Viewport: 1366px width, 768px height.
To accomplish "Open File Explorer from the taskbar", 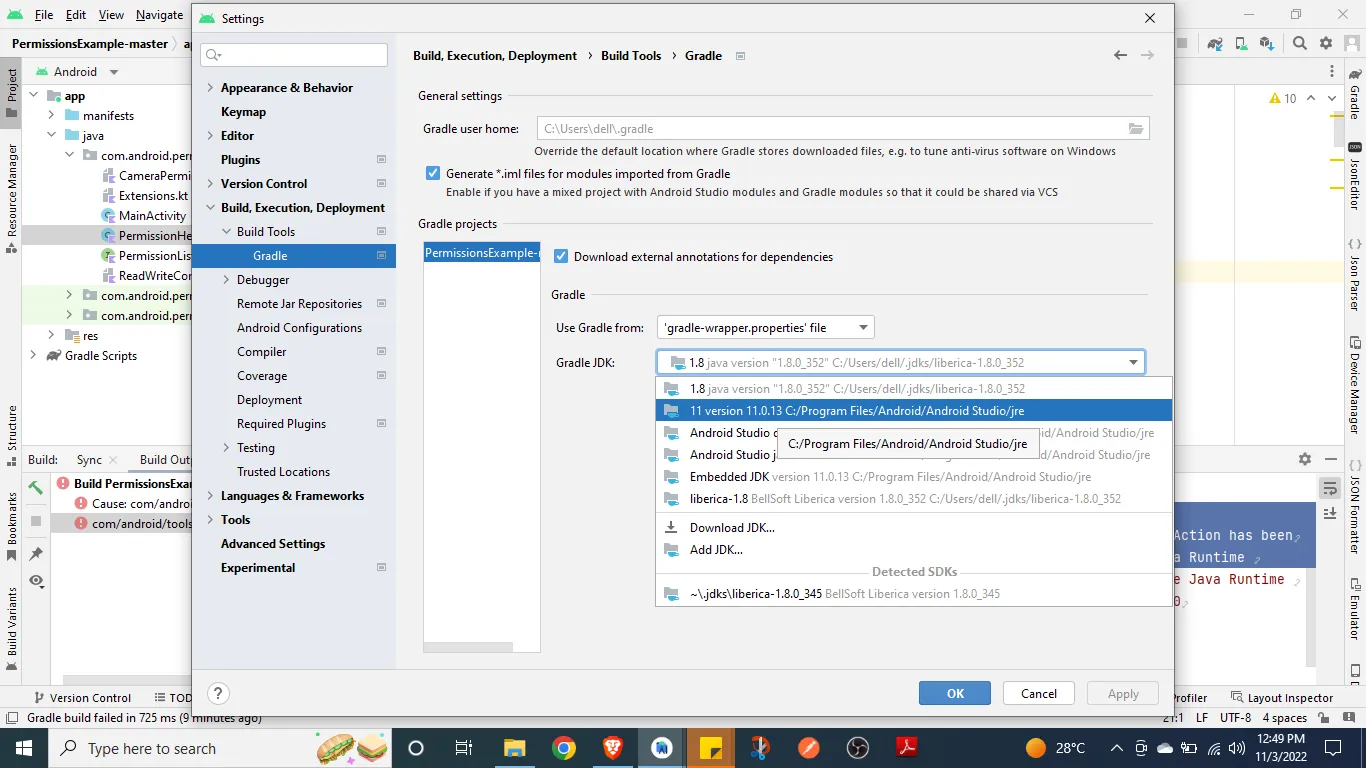I will coord(514,748).
